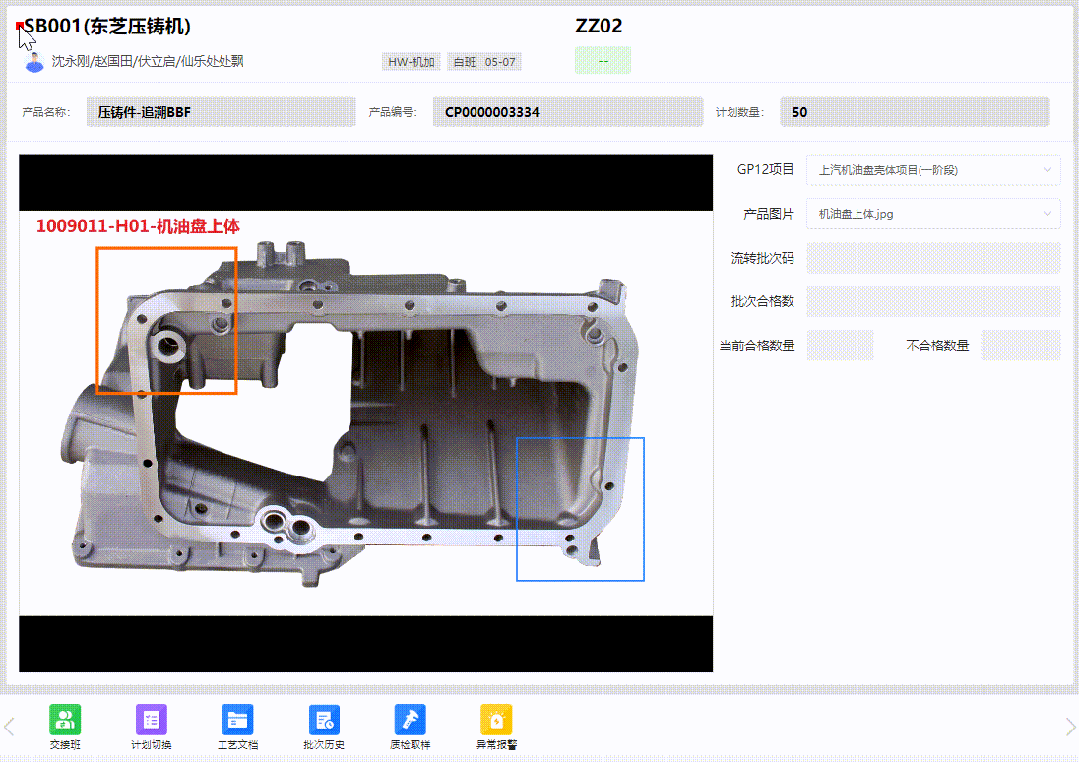Click the HW-机加 tag

[411, 62]
